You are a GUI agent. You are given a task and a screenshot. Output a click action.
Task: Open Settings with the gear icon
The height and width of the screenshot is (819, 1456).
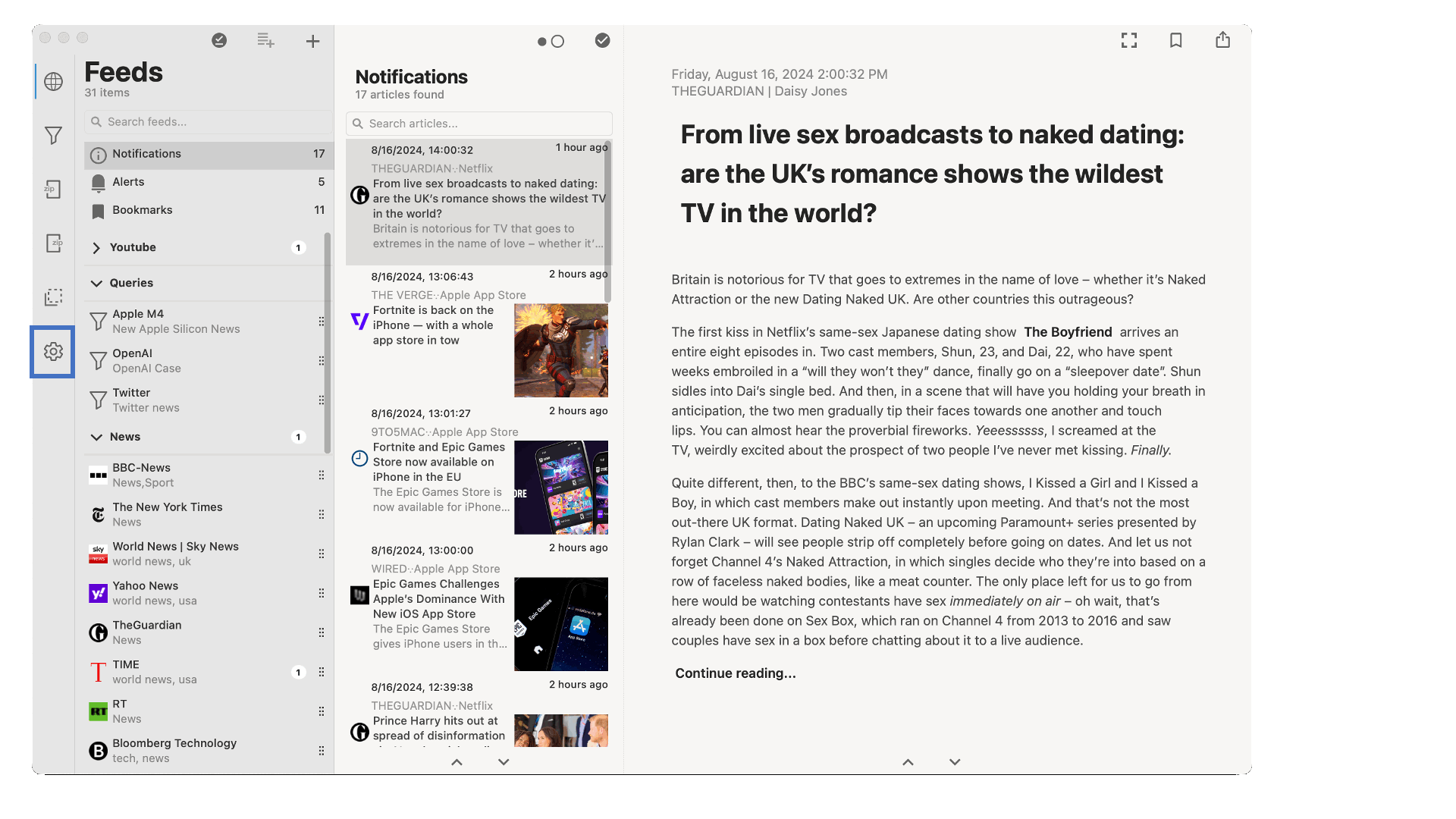53,352
